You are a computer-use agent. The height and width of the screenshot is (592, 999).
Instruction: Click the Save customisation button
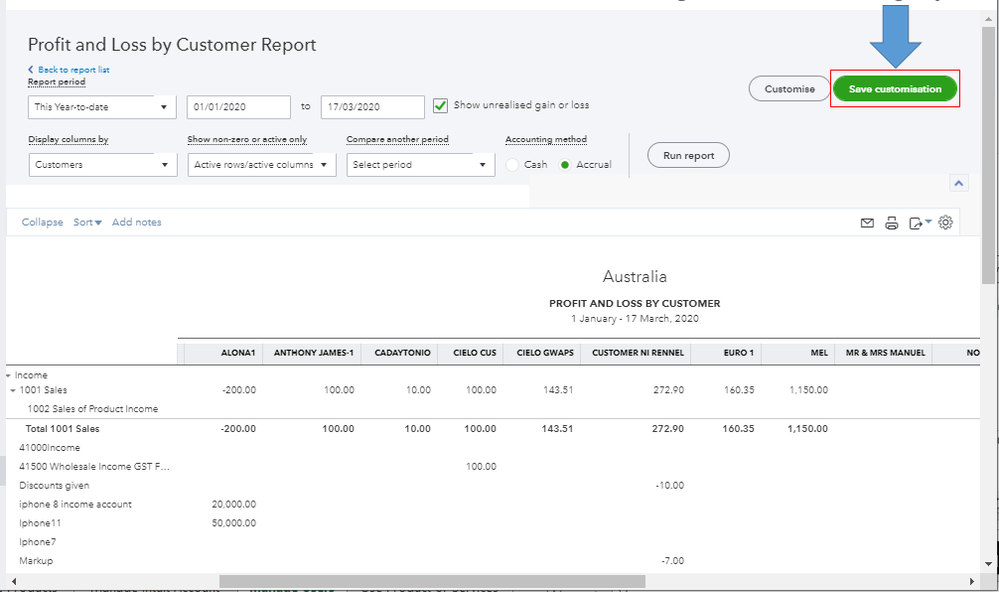[894, 88]
